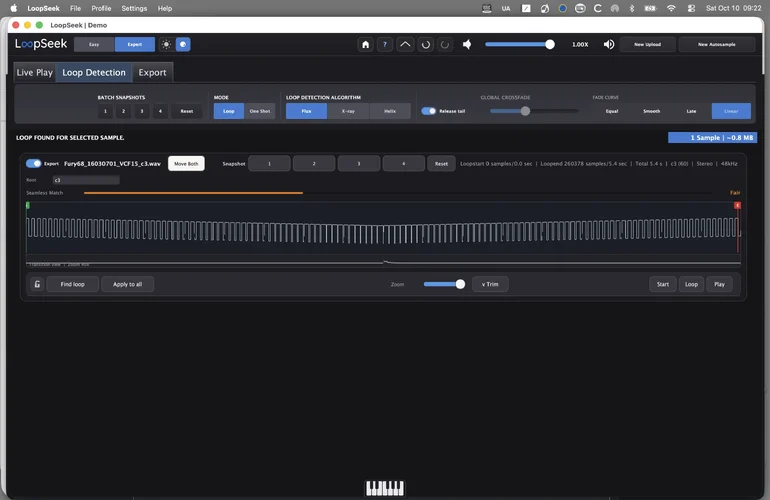The width and height of the screenshot is (770, 500).
Task: Click the lock icon beside Find loop
Action: tap(37, 284)
